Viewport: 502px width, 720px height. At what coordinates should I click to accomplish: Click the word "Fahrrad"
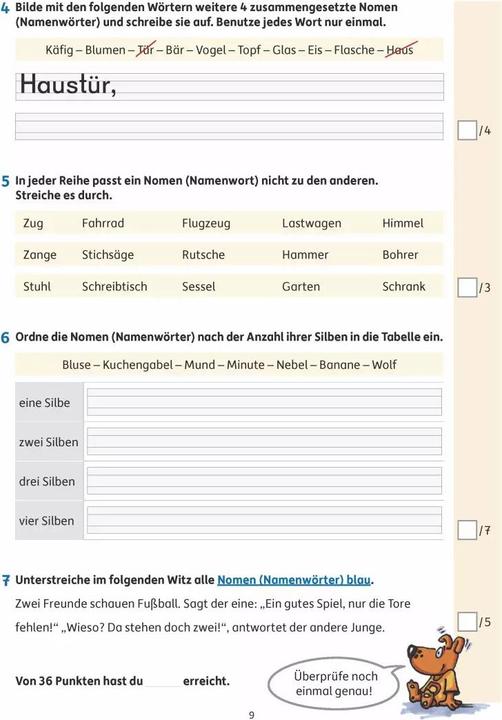point(103,223)
